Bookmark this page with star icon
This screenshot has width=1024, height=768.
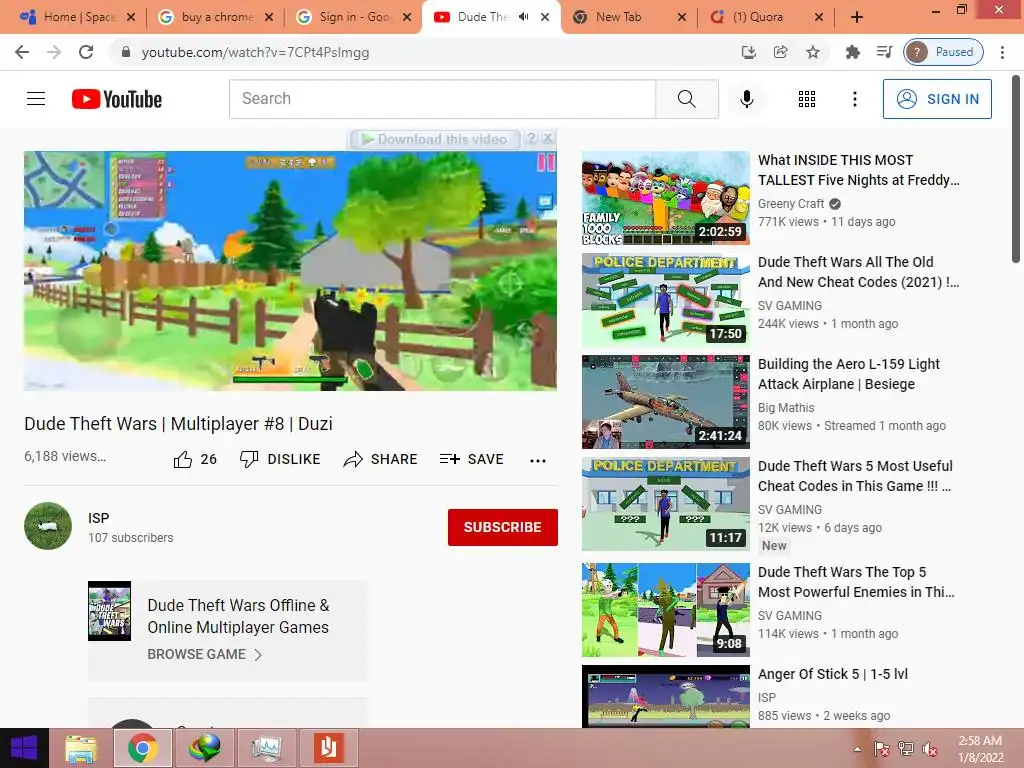812,52
